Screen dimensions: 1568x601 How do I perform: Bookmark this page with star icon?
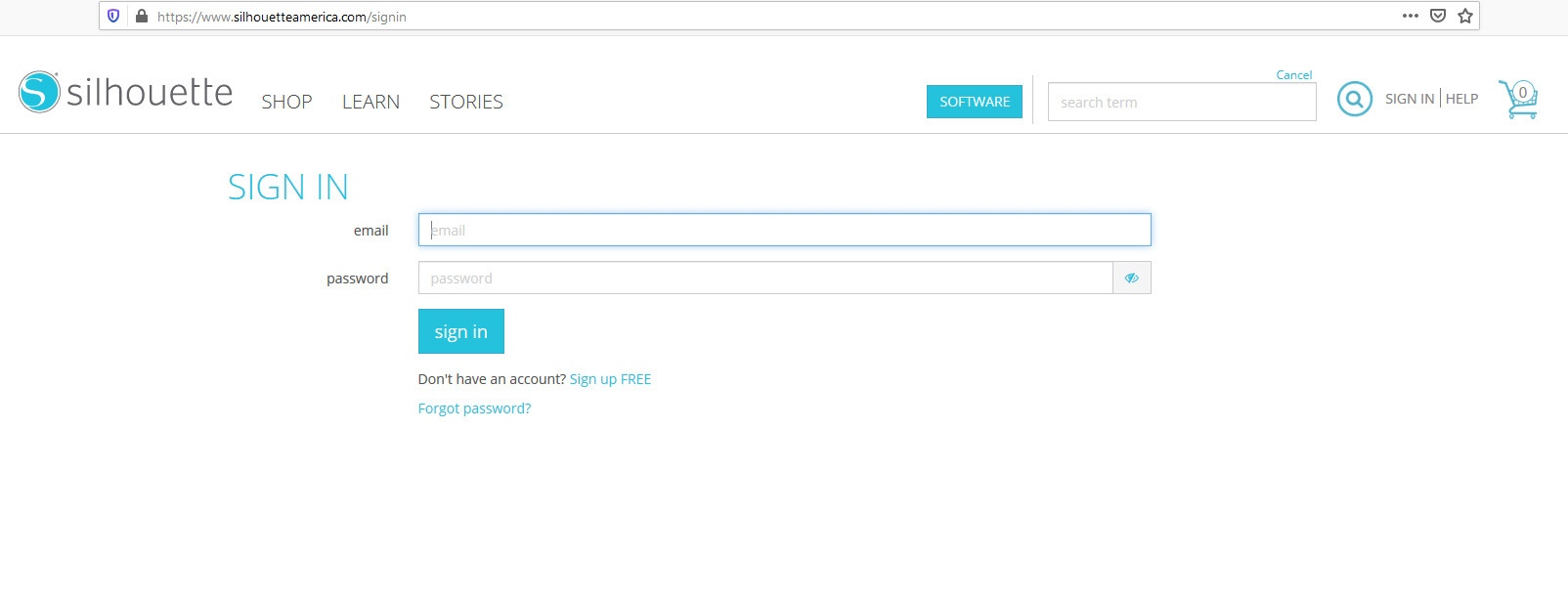point(1464,16)
